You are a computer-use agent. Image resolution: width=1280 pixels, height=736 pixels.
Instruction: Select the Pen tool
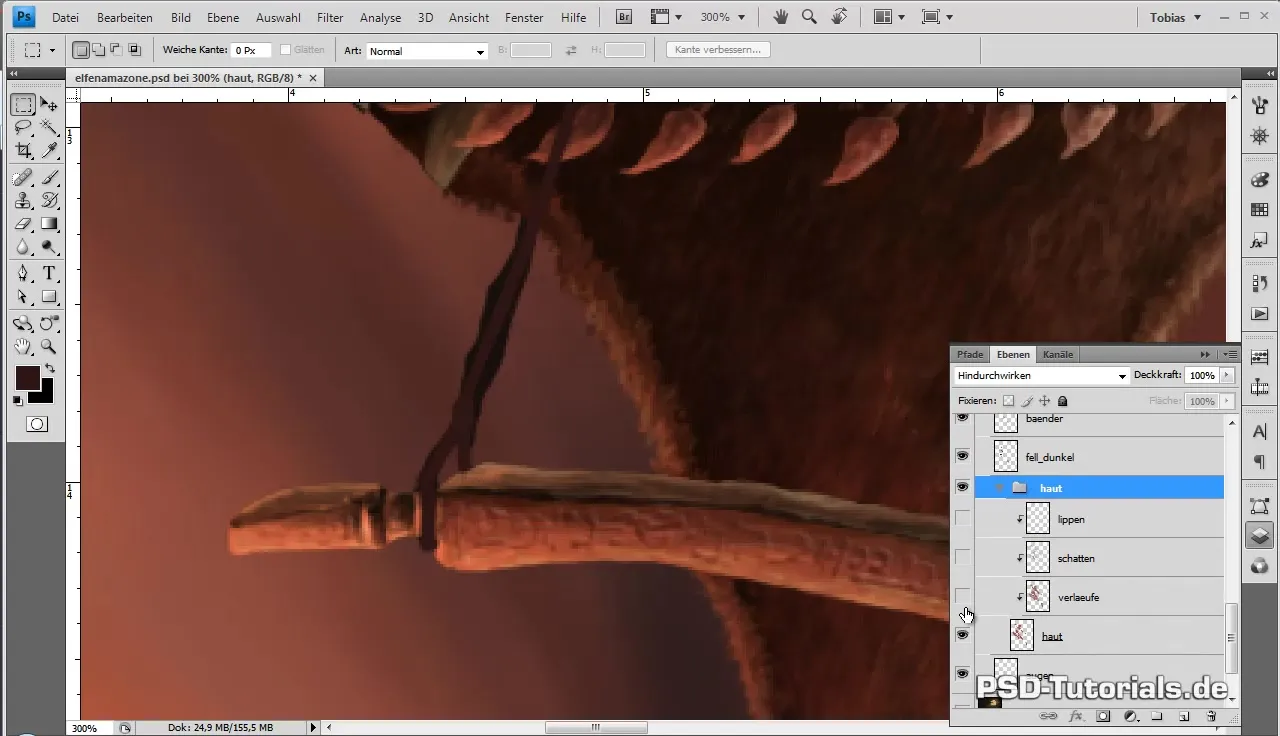pos(23,274)
